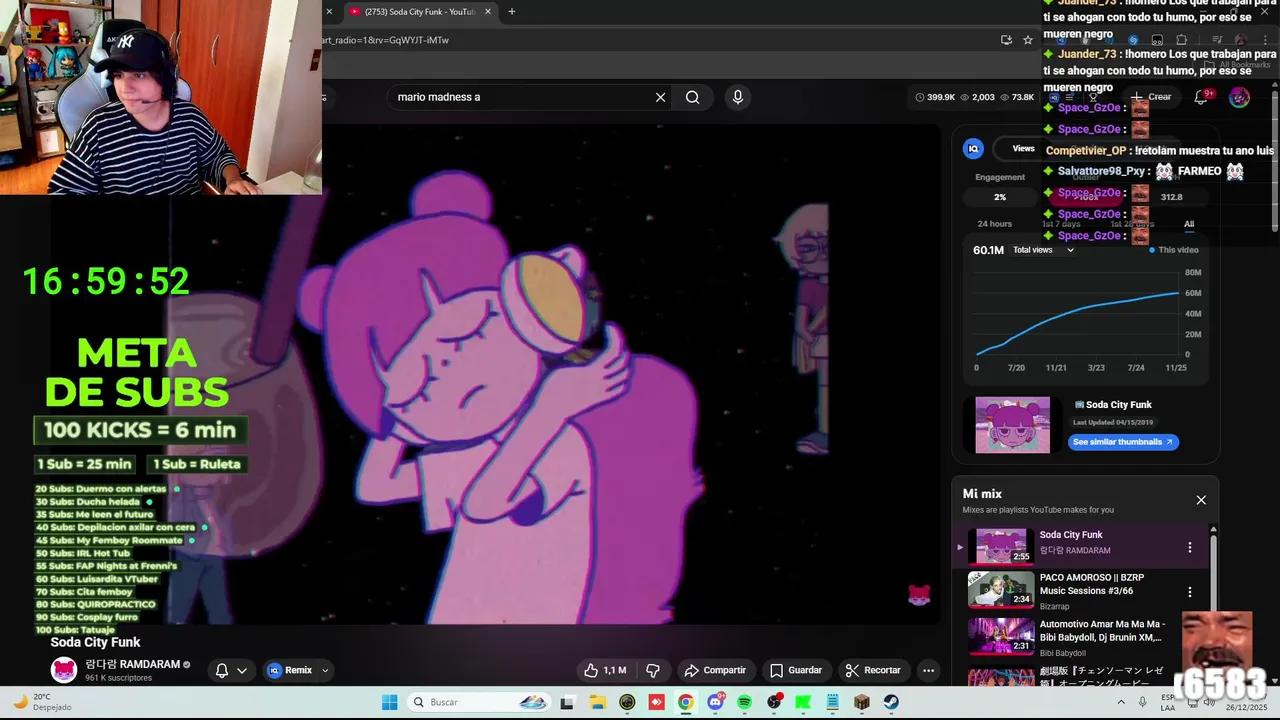Expand the Remix dropdown chevron

[325, 670]
